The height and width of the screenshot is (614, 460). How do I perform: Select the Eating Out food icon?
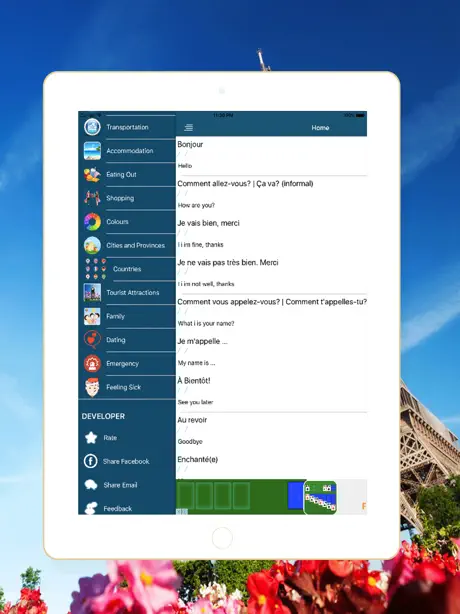coord(92,175)
